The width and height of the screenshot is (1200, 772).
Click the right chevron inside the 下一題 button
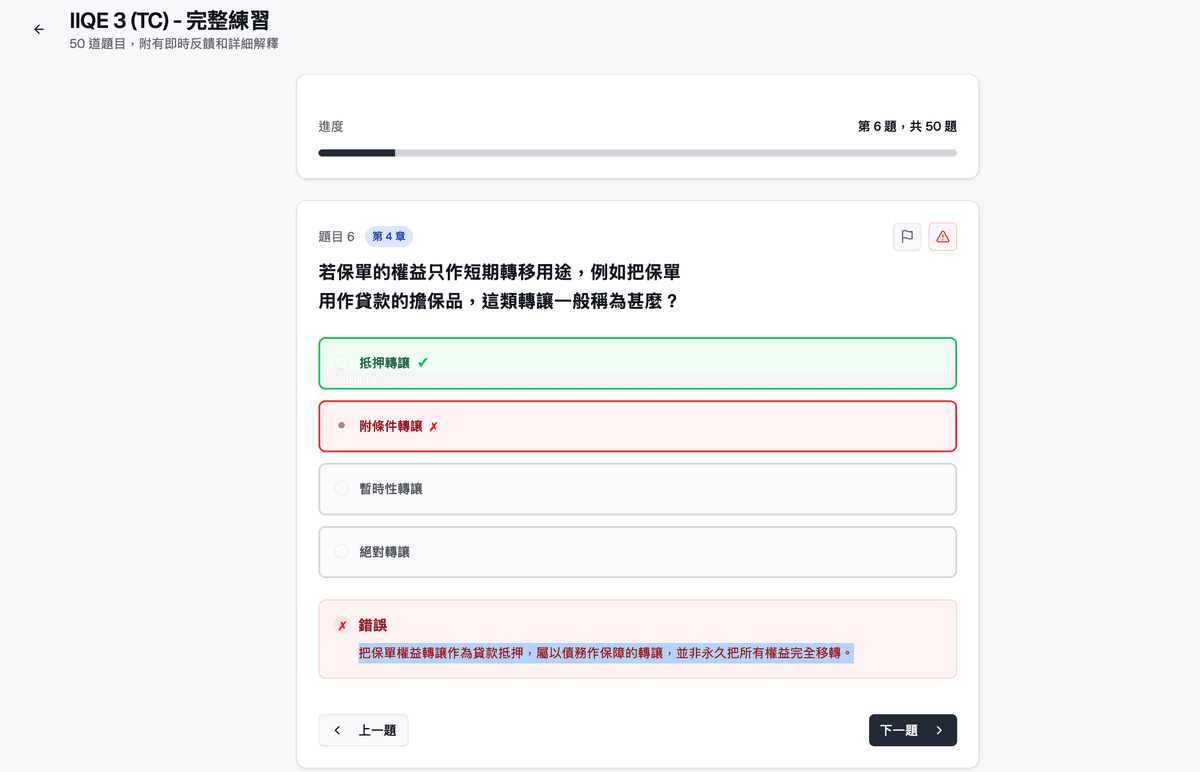939,730
